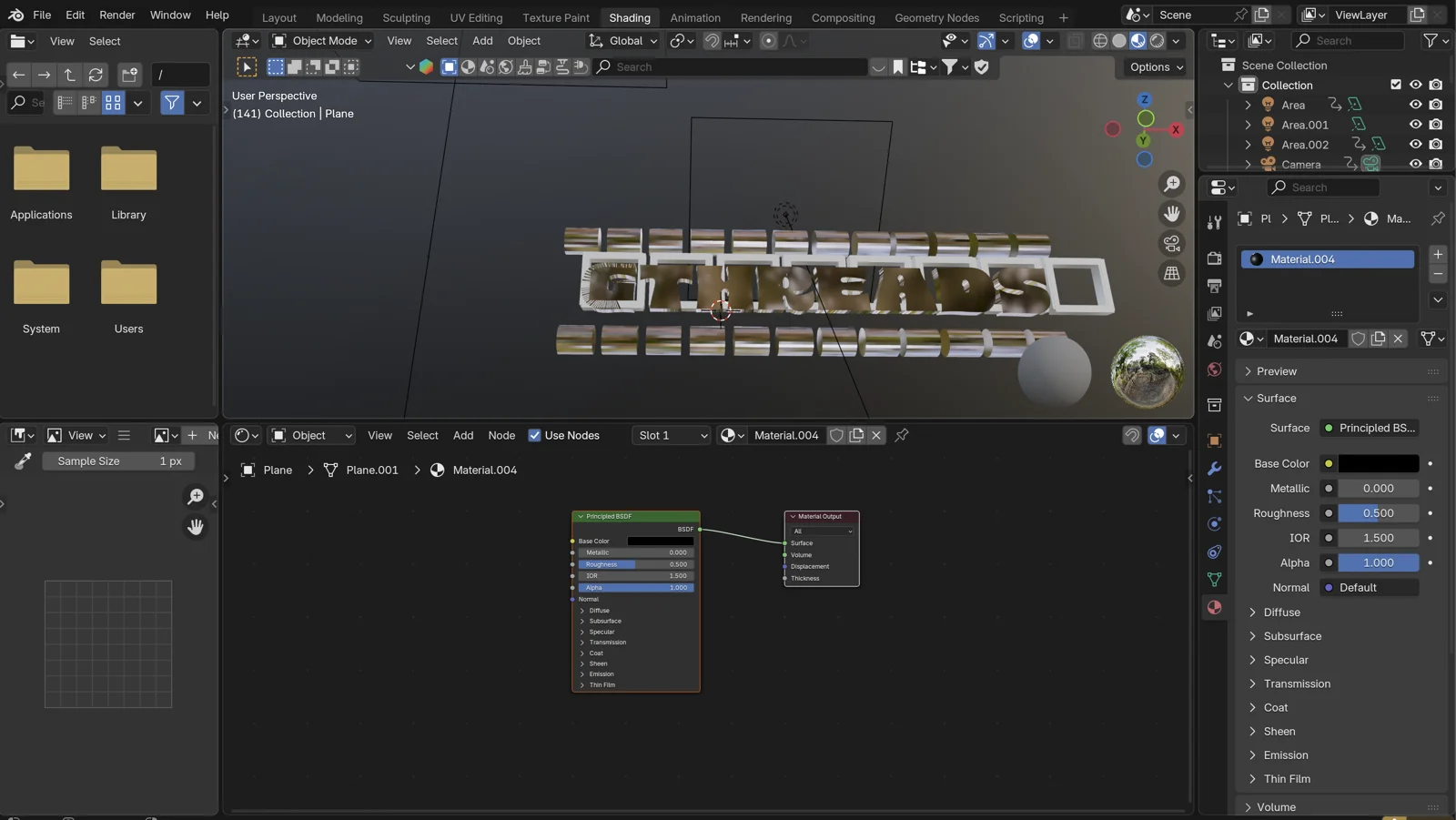Open the Material properties tab
Screen dimensions: 1456x820
tap(1214, 607)
